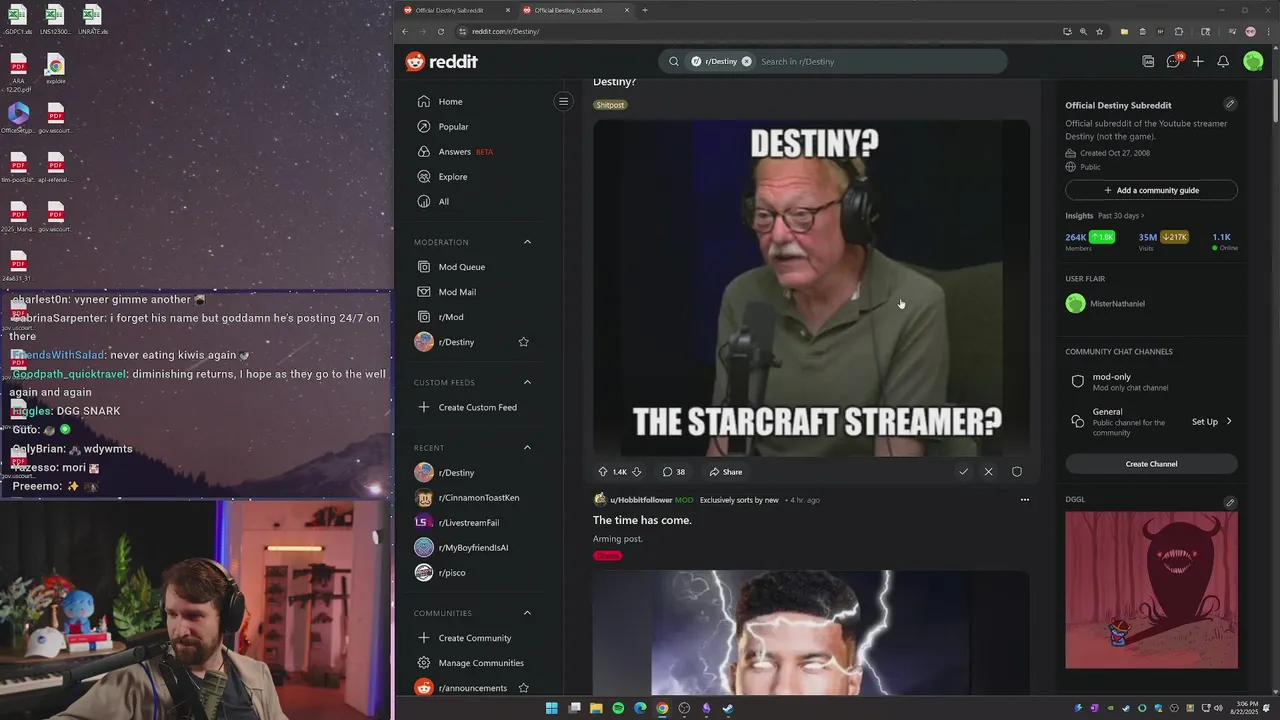Open Chrome extensions puzzle icon
Image resolution: width=1280 pixels, height=720 pixels.
click(1178, 31)
